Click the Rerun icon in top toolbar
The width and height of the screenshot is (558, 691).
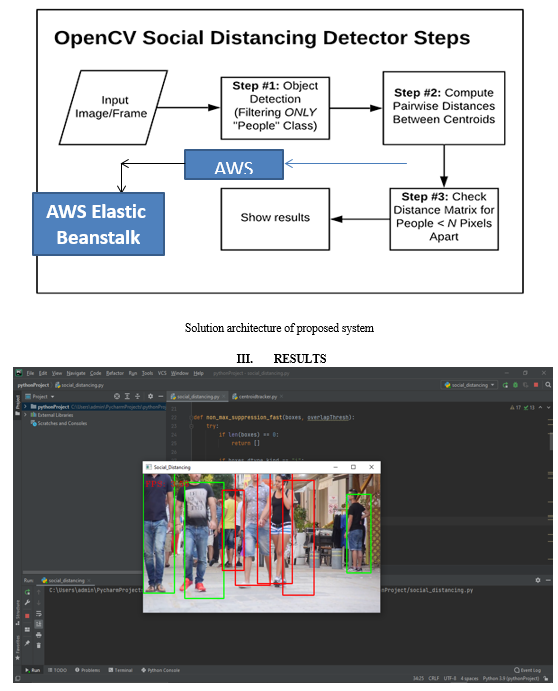click(505, 385)
